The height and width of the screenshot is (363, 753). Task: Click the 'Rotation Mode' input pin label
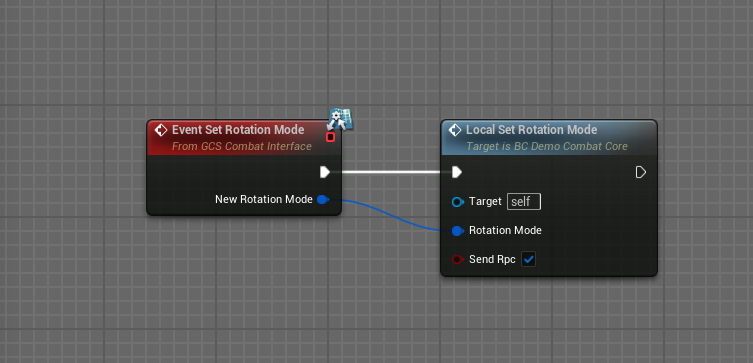505,230
